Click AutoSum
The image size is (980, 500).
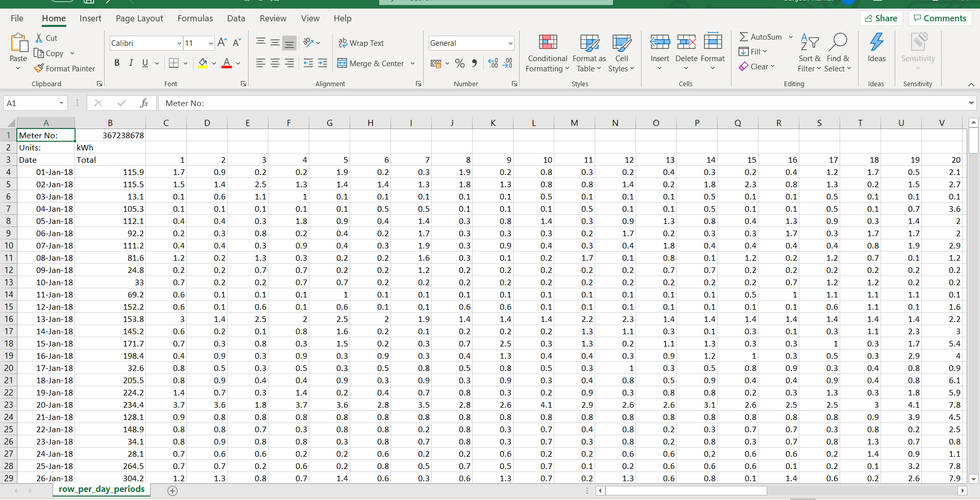[x=759, y=37]
